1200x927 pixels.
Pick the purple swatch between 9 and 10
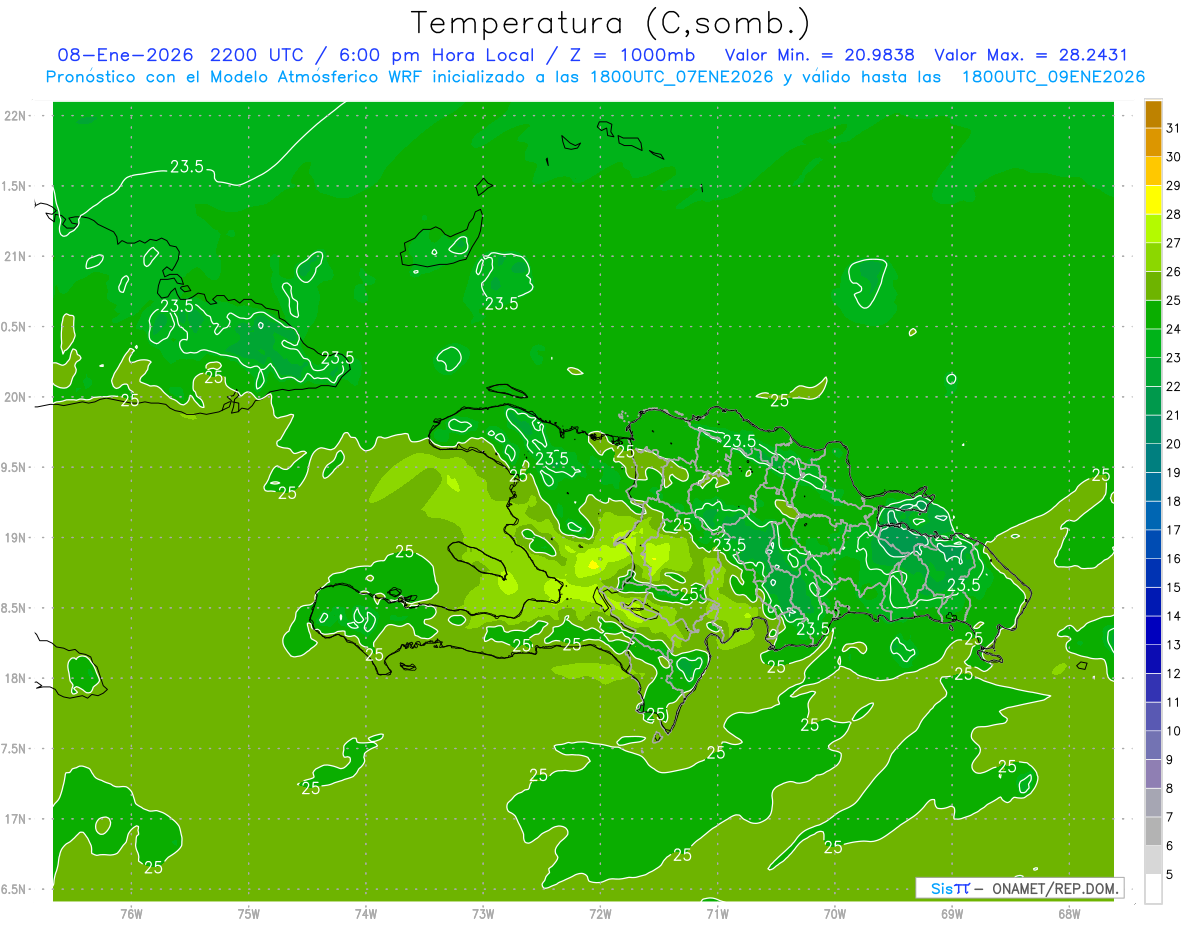[x=1153, y=745]
